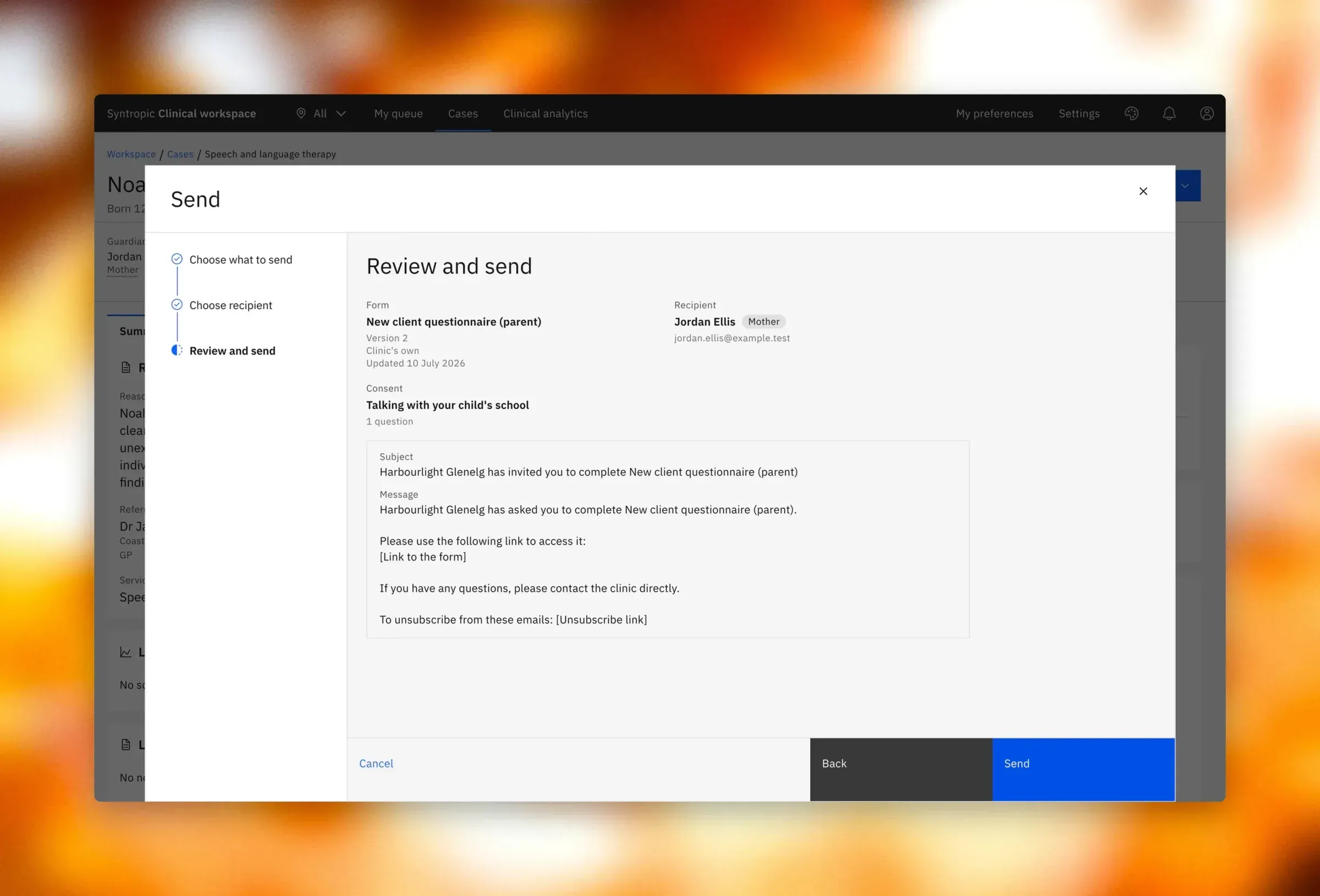
Task: Click the chart icon in the background page
Action: (125, 652)
